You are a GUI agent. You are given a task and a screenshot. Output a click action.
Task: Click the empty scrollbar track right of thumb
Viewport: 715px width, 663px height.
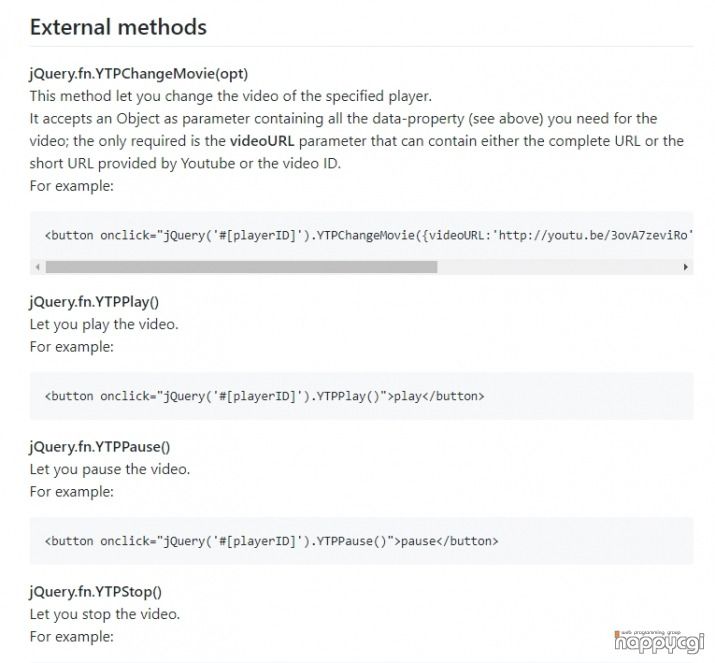click(x=559, y=267)
